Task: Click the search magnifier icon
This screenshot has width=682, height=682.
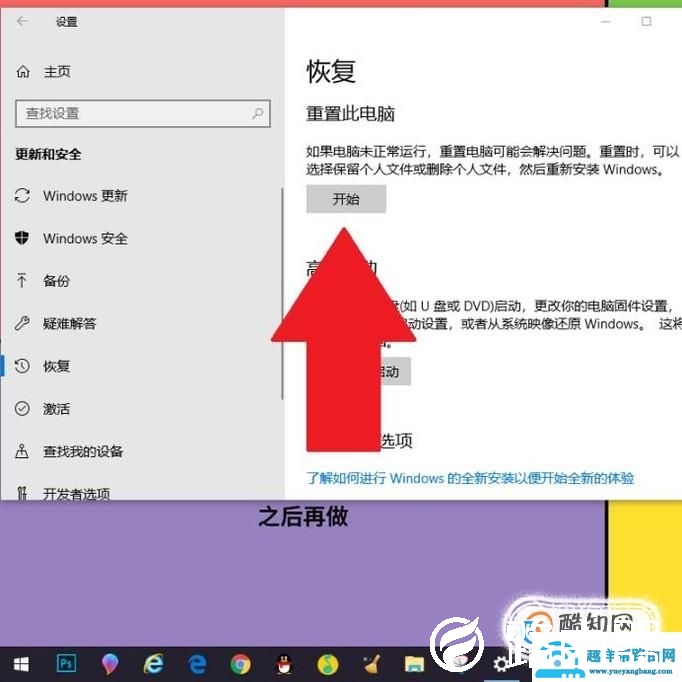Action: point(258,114)
